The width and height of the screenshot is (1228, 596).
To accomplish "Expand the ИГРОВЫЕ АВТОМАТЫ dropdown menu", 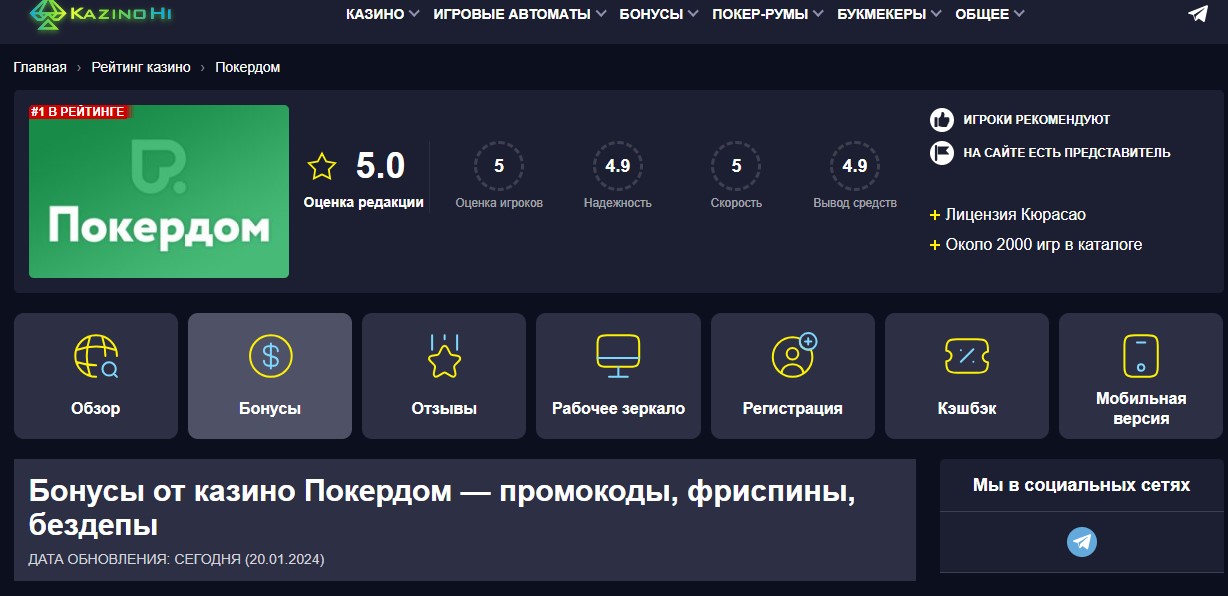I will [520, 14].
